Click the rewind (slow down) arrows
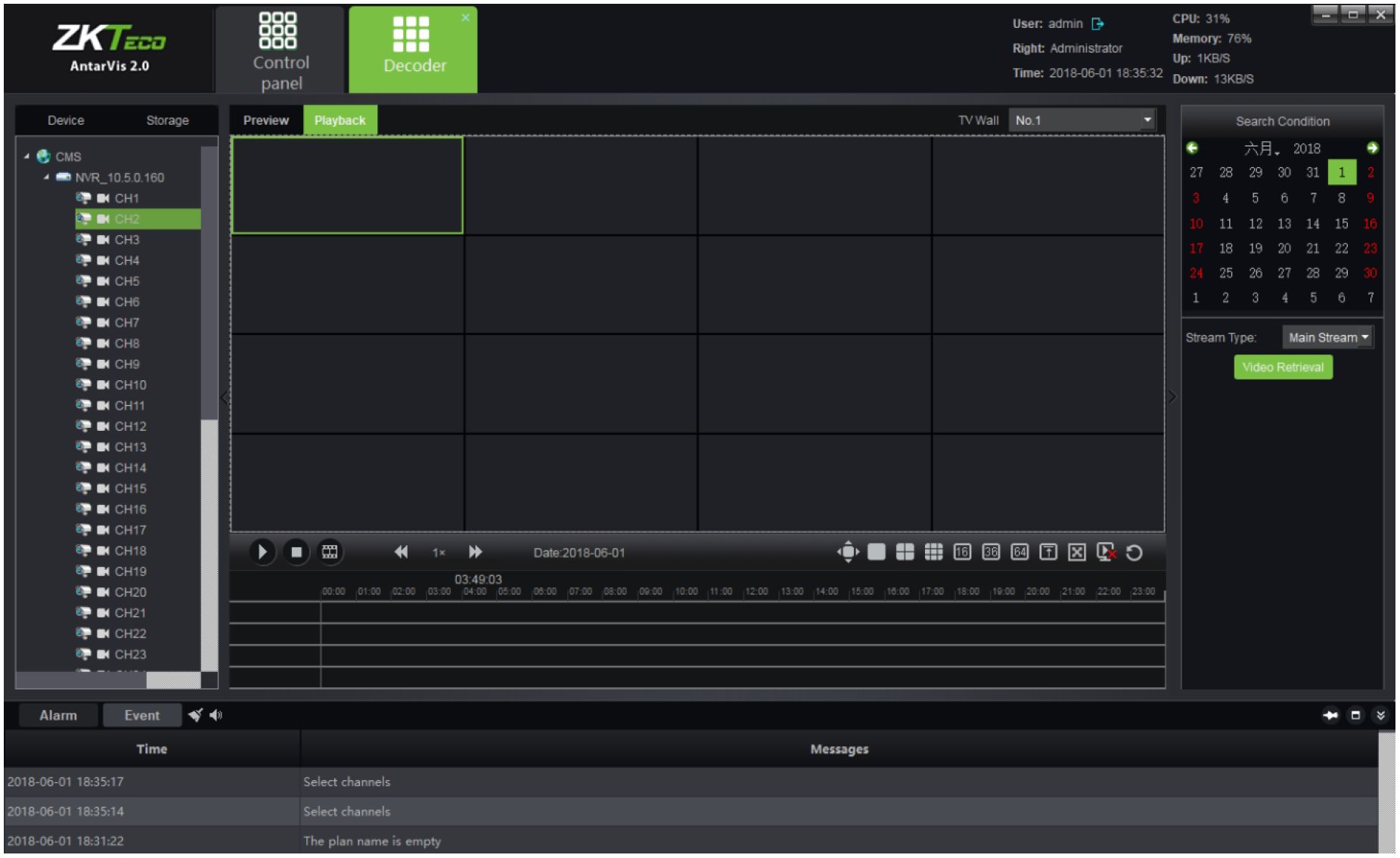Viewport: 1400px width, 858px height. pyautogui.click(x=401, y=553)
